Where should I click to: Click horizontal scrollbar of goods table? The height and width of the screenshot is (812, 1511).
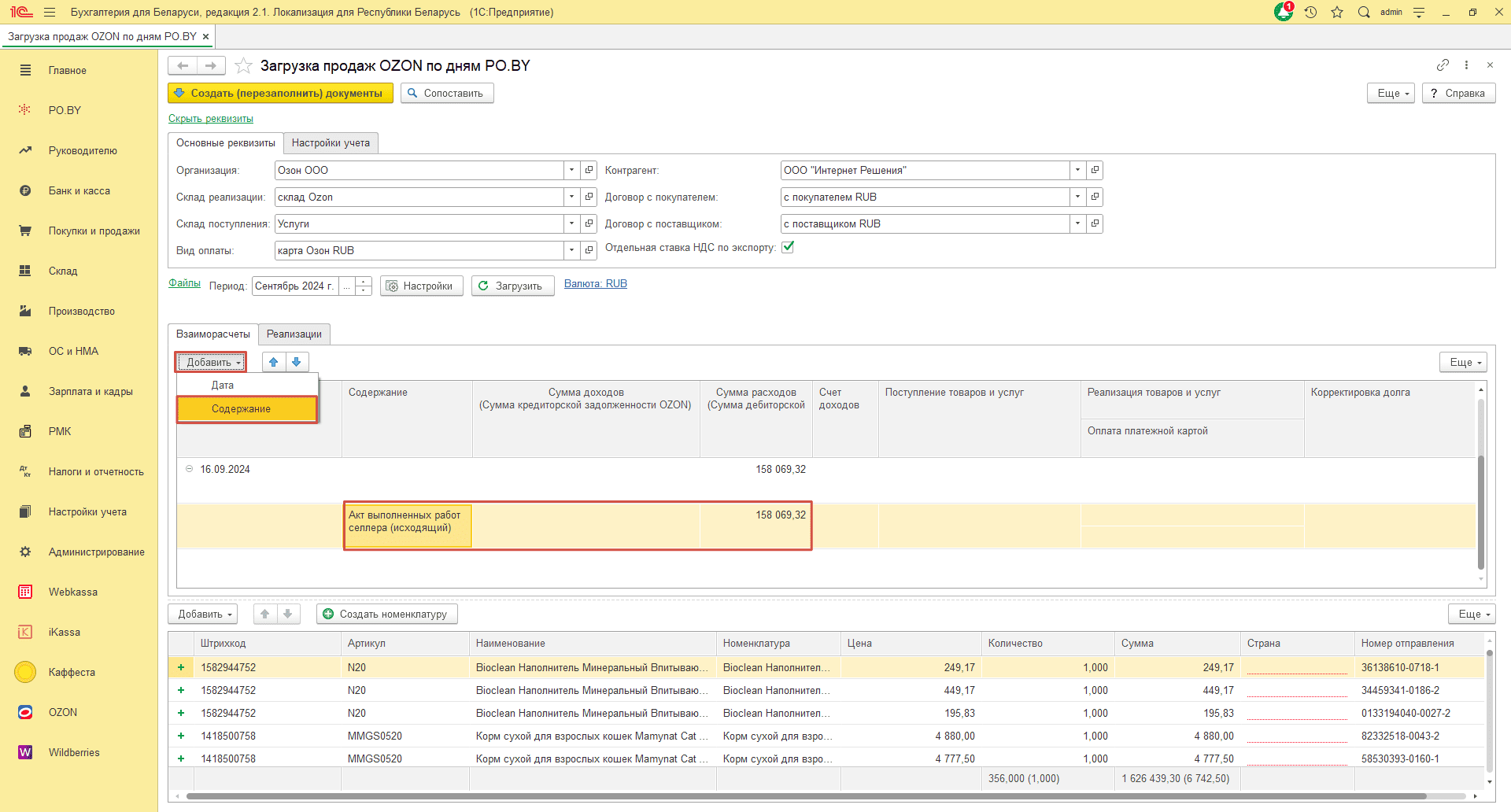tap(807, 796)
